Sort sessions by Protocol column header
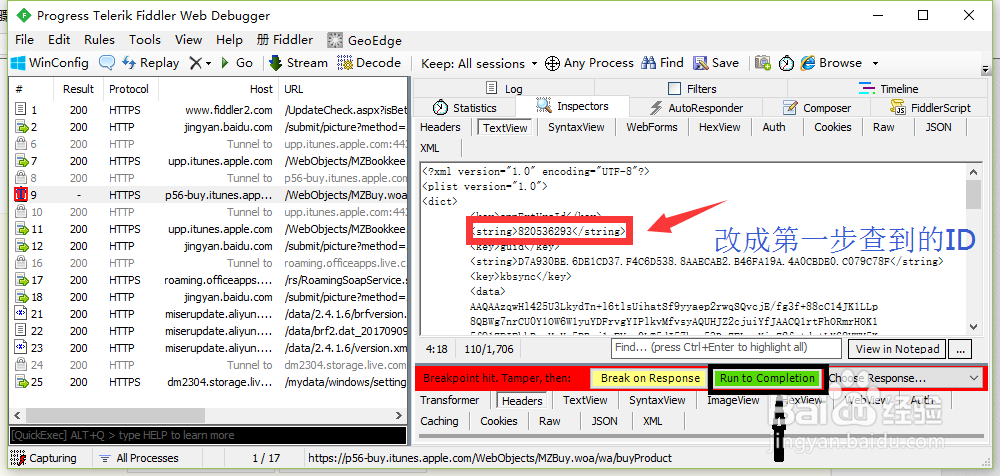 click(129, 89)
